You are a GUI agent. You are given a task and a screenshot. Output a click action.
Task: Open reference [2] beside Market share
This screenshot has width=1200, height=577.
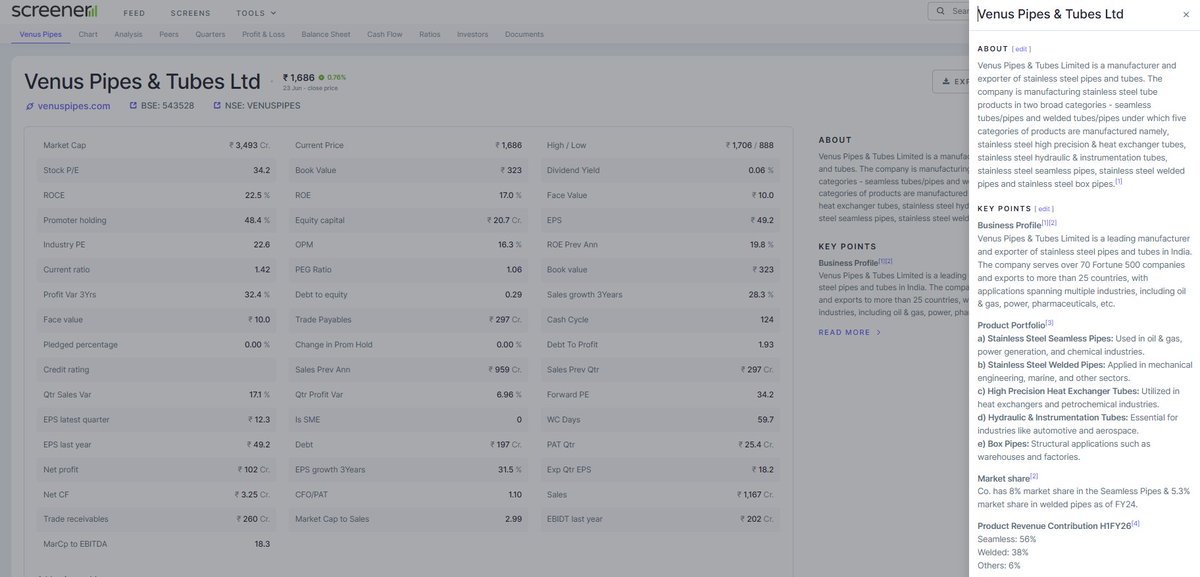tap(1034, 477)
